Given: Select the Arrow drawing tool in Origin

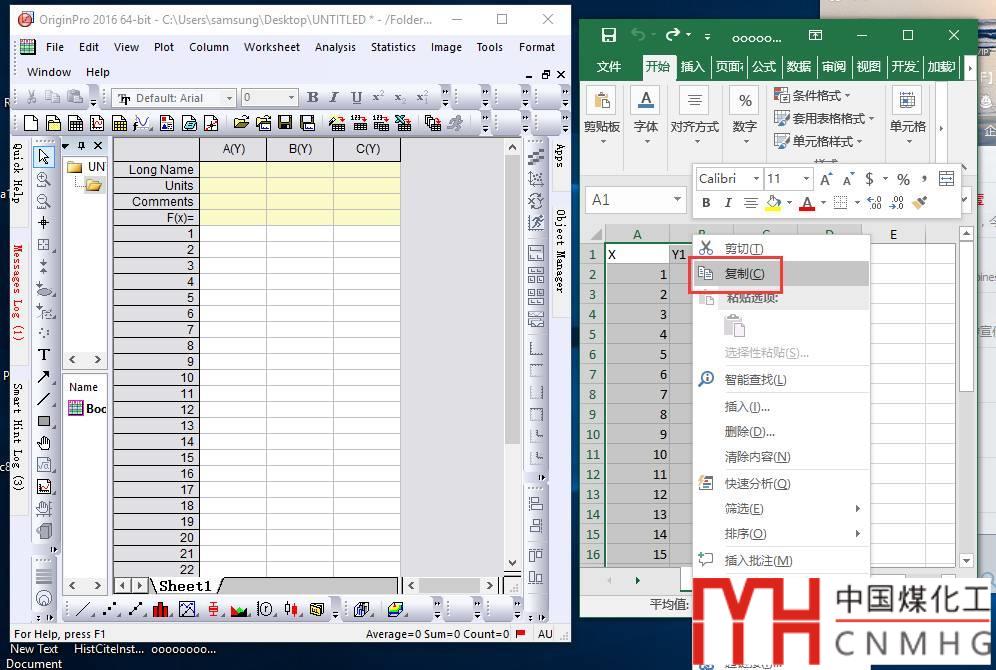Looking at the screenshot, I should click(x=43, y=377).
